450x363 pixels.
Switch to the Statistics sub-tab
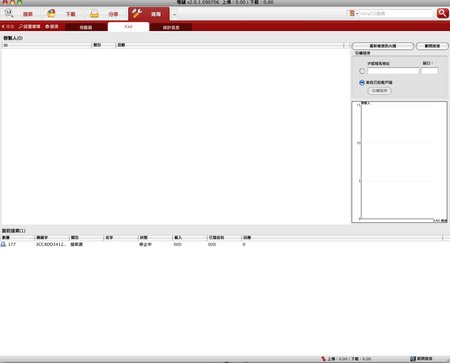pos(171,27)
